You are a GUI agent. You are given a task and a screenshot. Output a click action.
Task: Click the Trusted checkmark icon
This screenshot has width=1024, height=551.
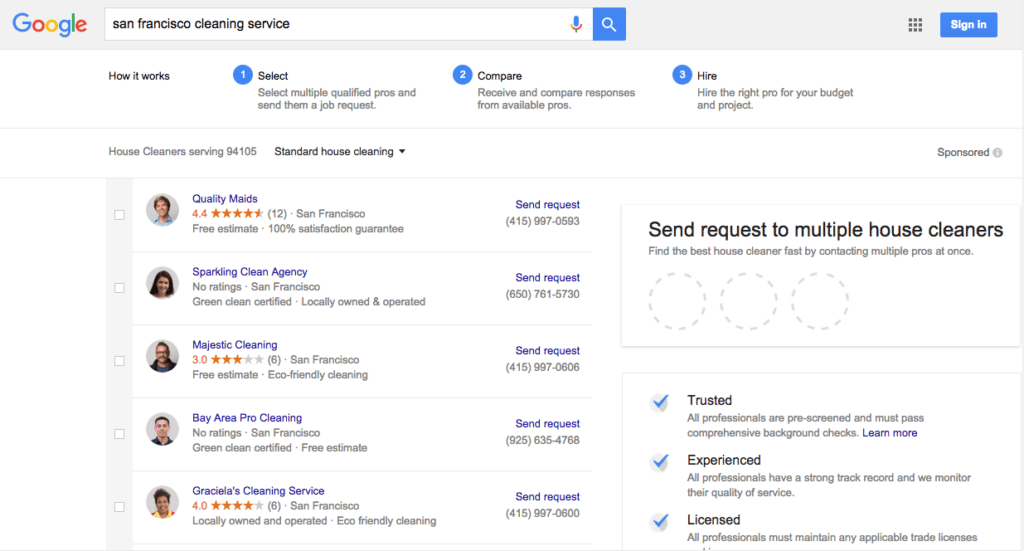coord(660,401)
